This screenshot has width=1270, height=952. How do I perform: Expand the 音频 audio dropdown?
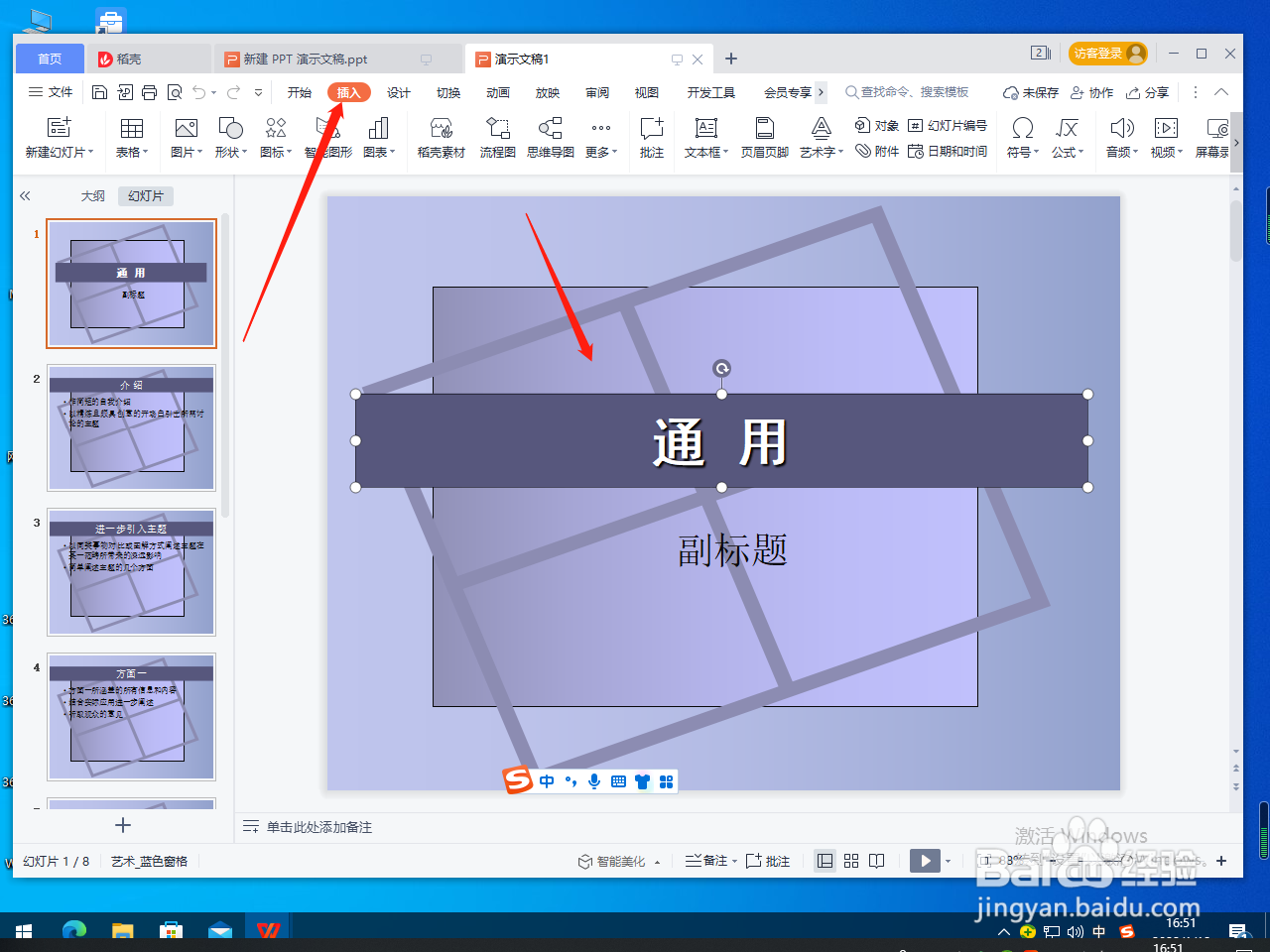point(1120,137)
